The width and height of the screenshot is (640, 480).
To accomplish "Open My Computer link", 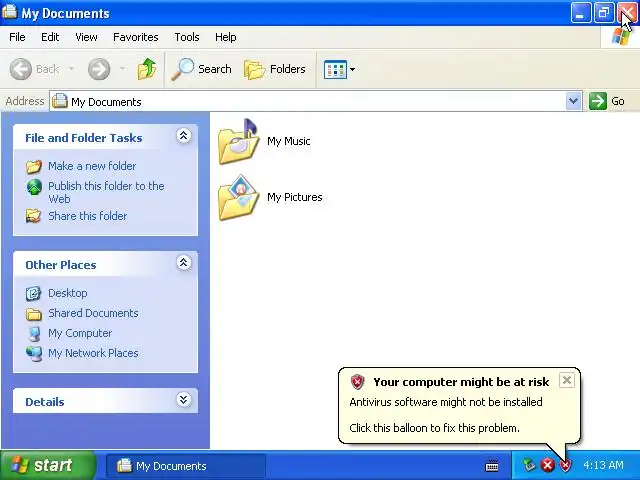I will point(80,333).
